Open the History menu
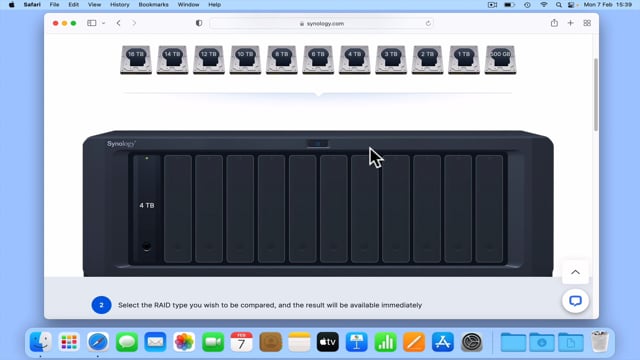The width and height of the screenshot is (640, 360). (120, 4)
